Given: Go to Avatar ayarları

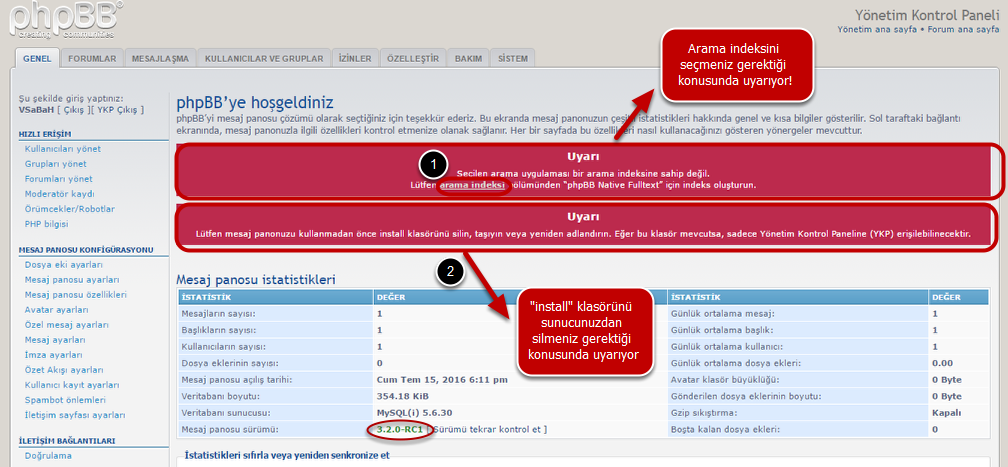Looking at the screenshot, I should [x=56, y=309].
